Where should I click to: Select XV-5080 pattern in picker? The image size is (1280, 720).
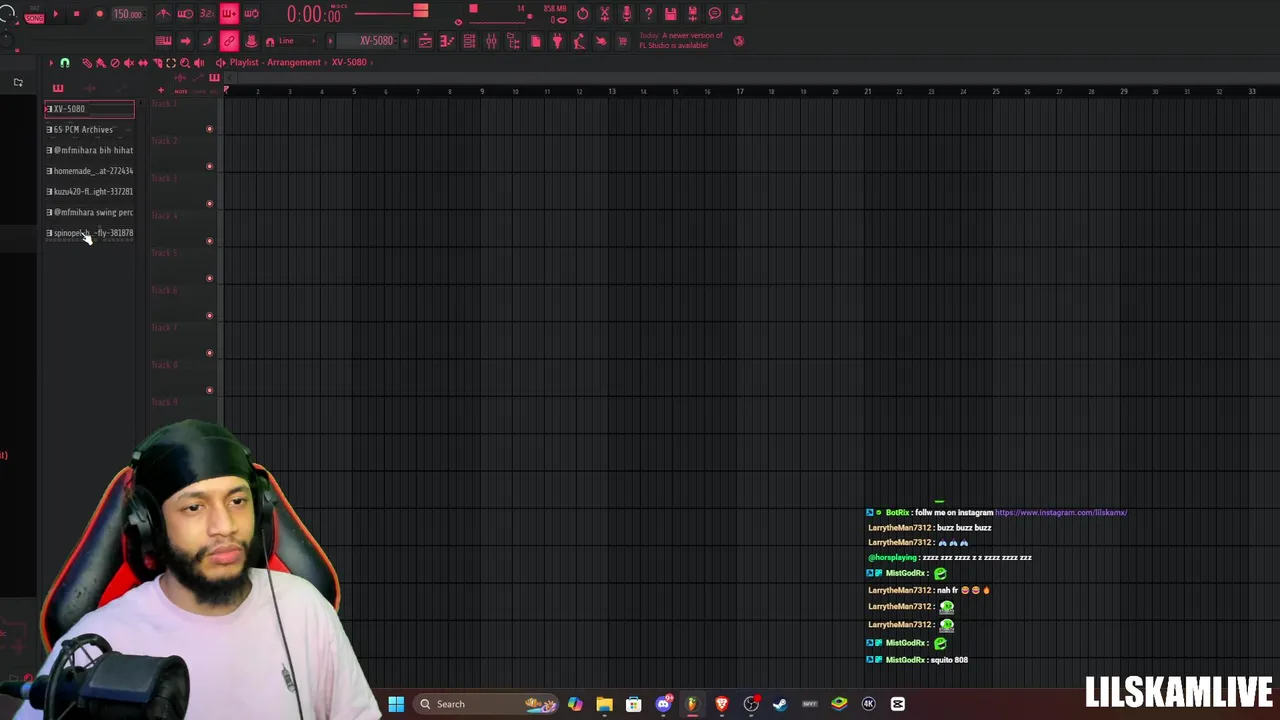pyautogui.click(x=89, y=109)
